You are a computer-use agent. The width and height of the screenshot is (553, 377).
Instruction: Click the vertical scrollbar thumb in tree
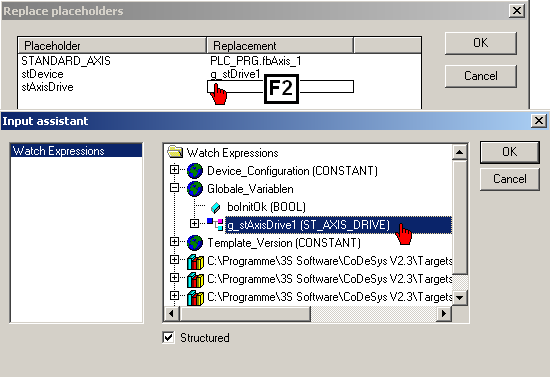pyautogui.click(x=459, y=217)
